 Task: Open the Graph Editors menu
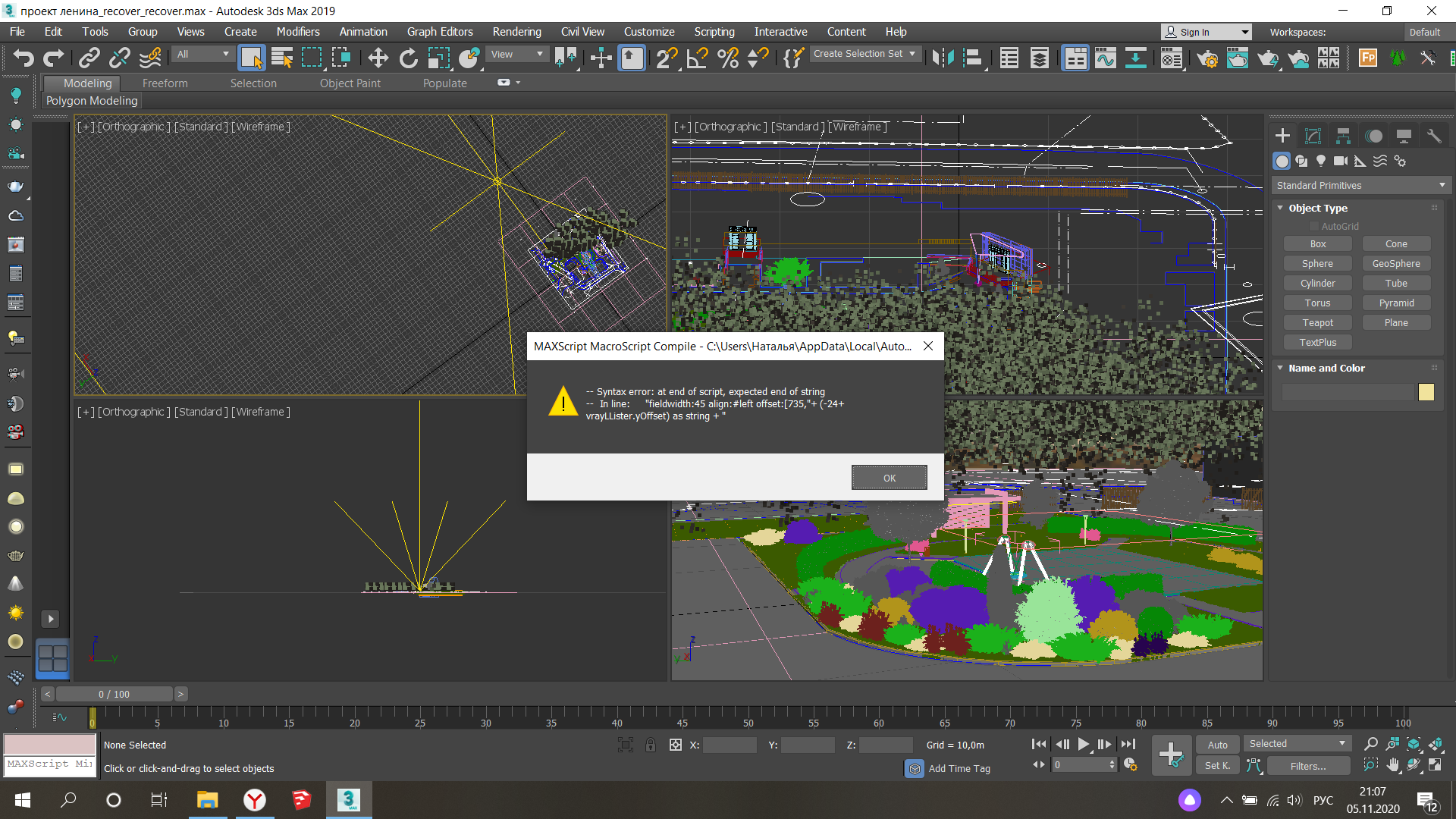[x=440, y=32]
